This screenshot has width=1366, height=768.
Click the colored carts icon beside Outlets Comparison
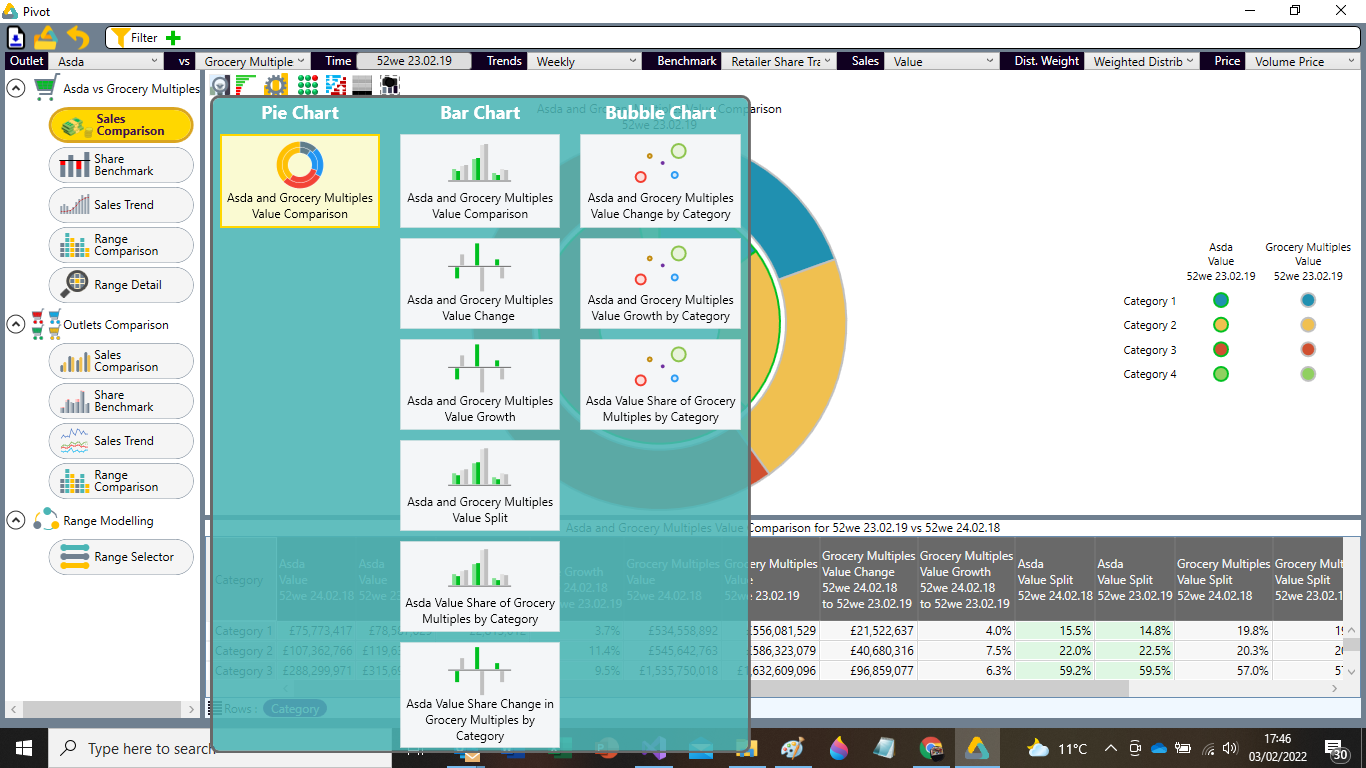(45, 324)
